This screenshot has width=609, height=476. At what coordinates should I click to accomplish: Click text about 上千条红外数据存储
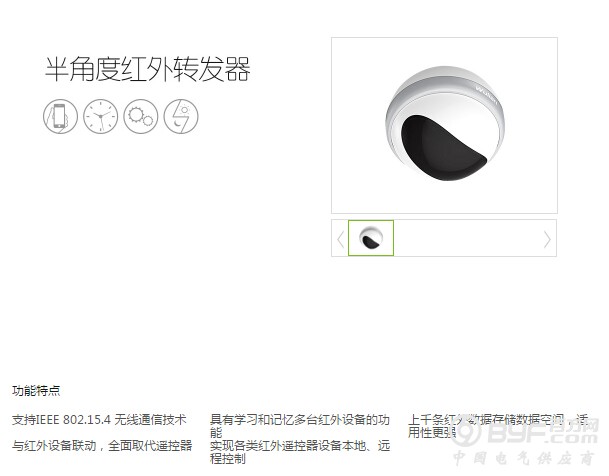498,426
